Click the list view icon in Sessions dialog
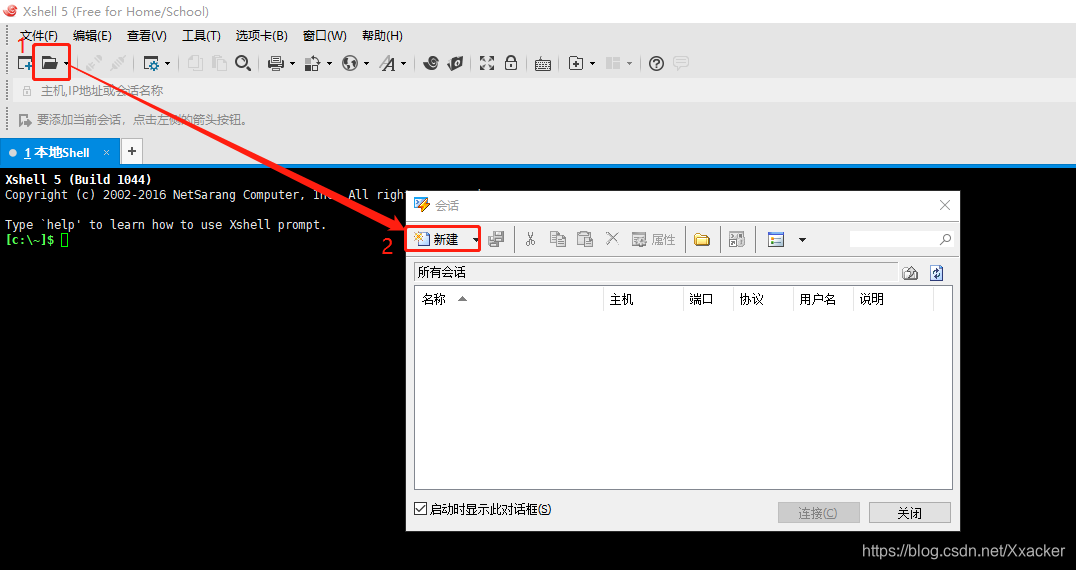 click(776, 239)
